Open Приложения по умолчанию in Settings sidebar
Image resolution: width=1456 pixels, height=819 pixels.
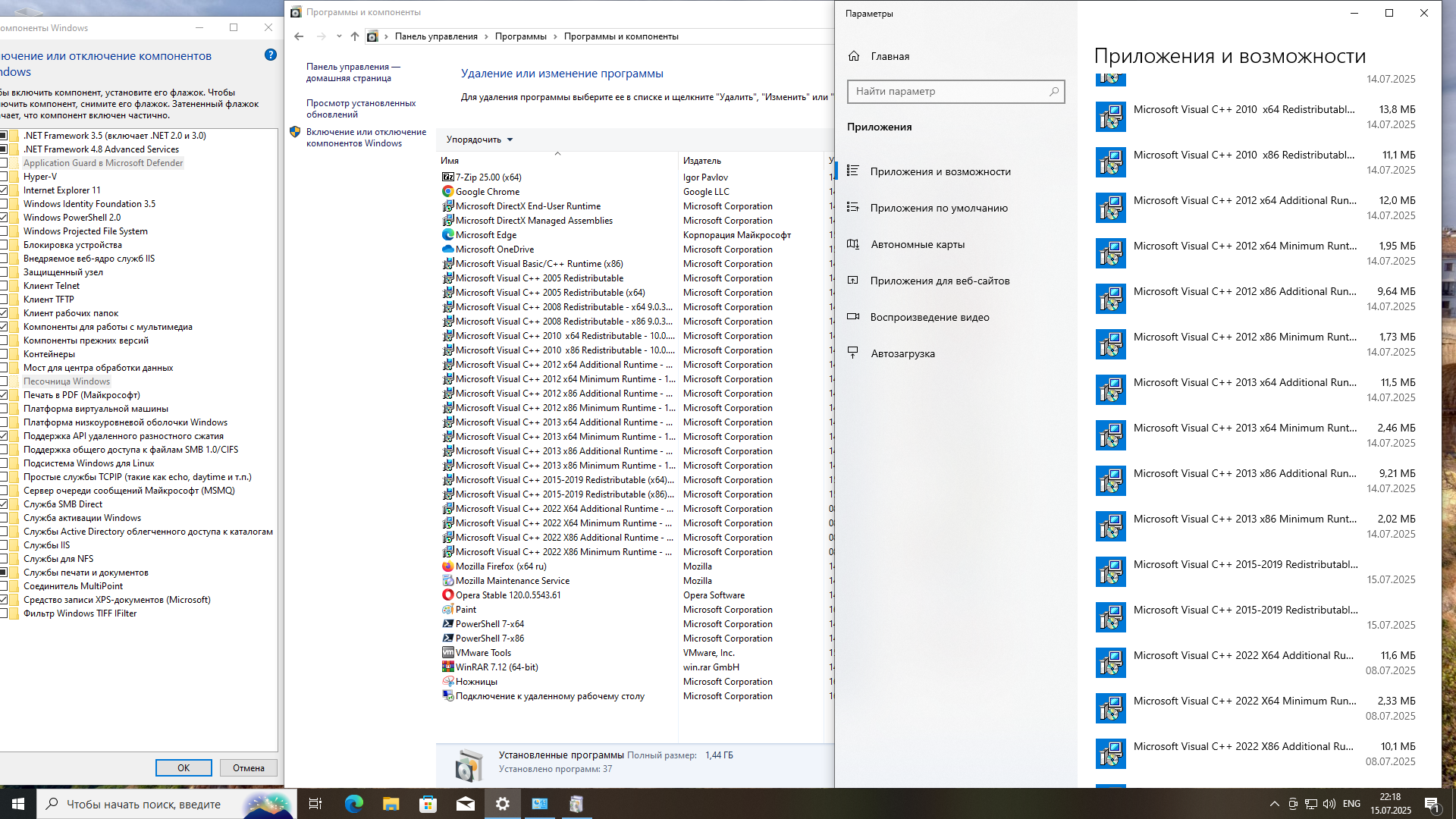(955, 208)
